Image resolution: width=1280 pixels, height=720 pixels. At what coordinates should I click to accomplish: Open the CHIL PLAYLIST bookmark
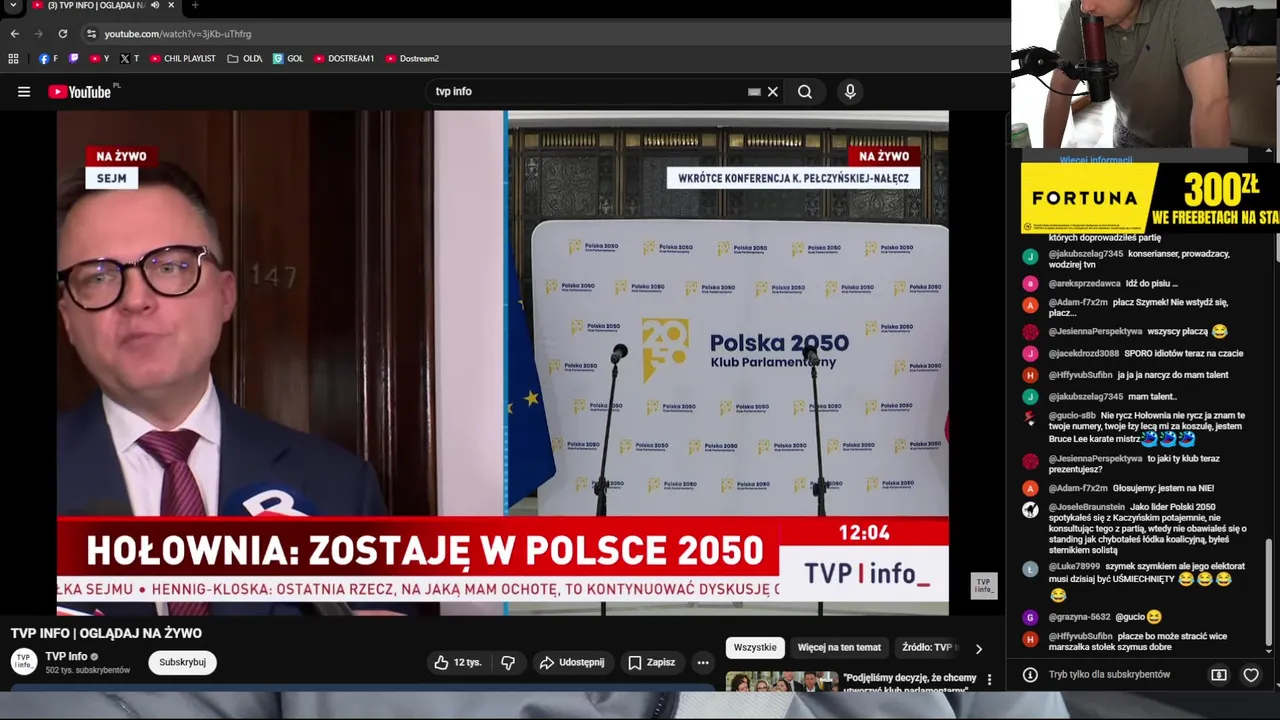pos(182,59)
